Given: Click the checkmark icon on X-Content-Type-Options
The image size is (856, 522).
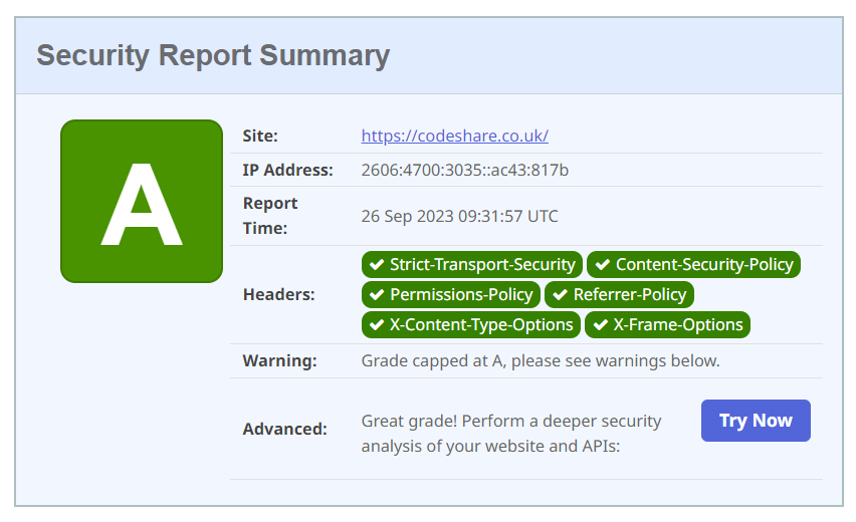Looking at the screenshot, I should (377, 325).
